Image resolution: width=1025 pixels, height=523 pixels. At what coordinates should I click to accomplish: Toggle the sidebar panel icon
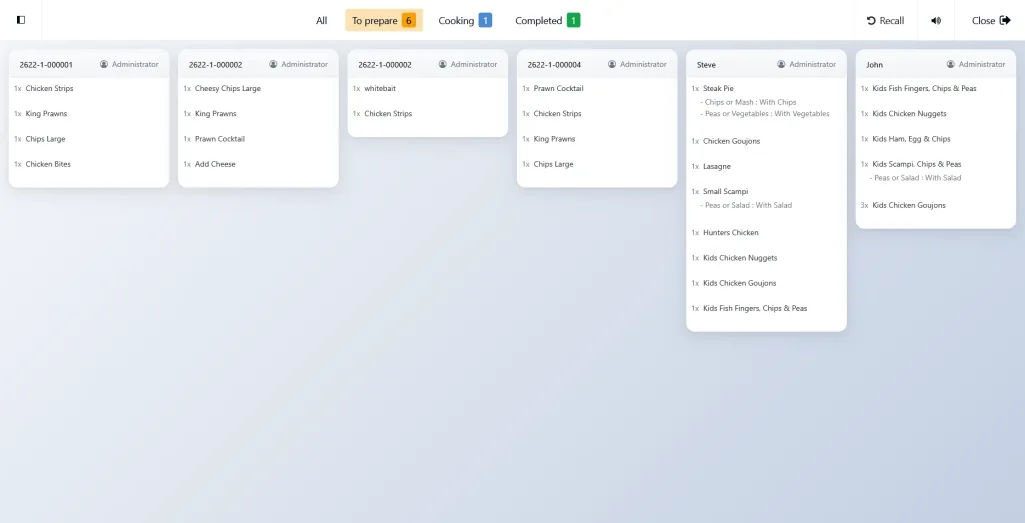click(21, 20)
